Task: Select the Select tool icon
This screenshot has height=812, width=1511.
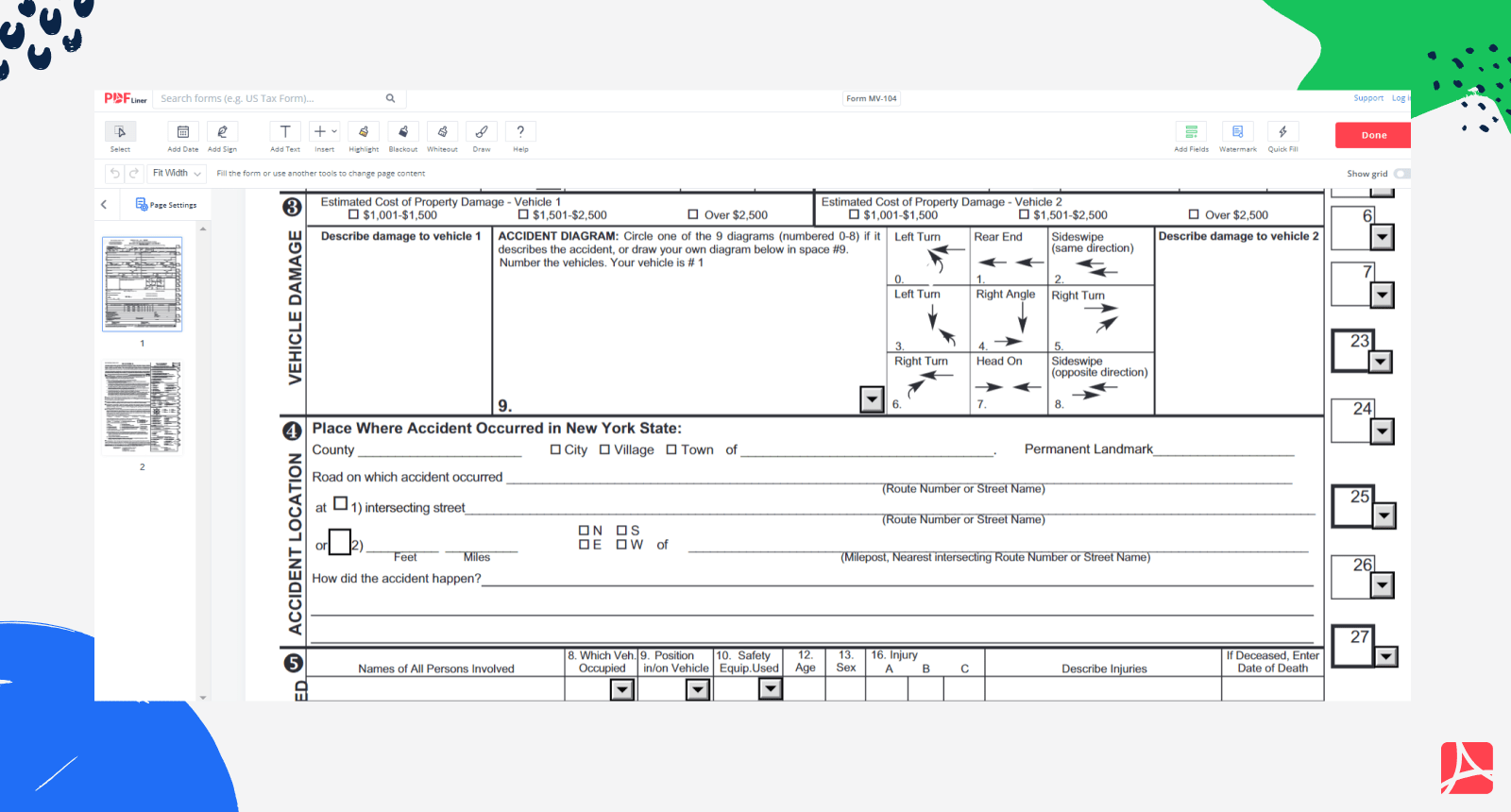Action: click(120, 132)
